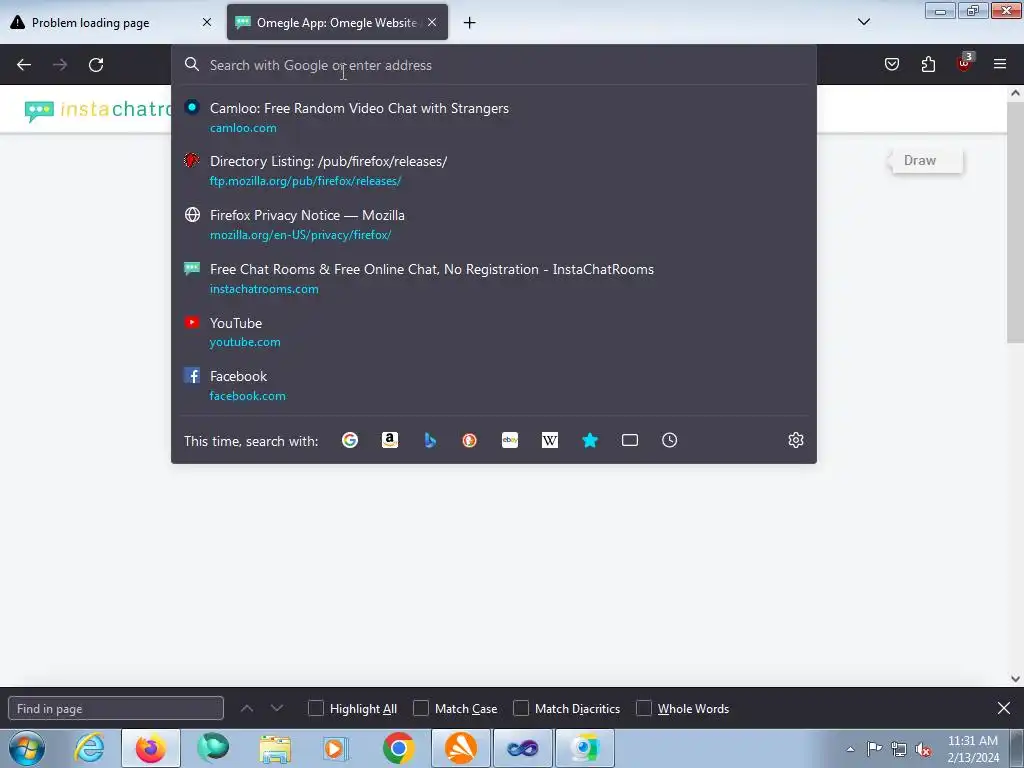Search this time with Bing icon
This screenshot has height=768, width=1024.
(430, 440)
